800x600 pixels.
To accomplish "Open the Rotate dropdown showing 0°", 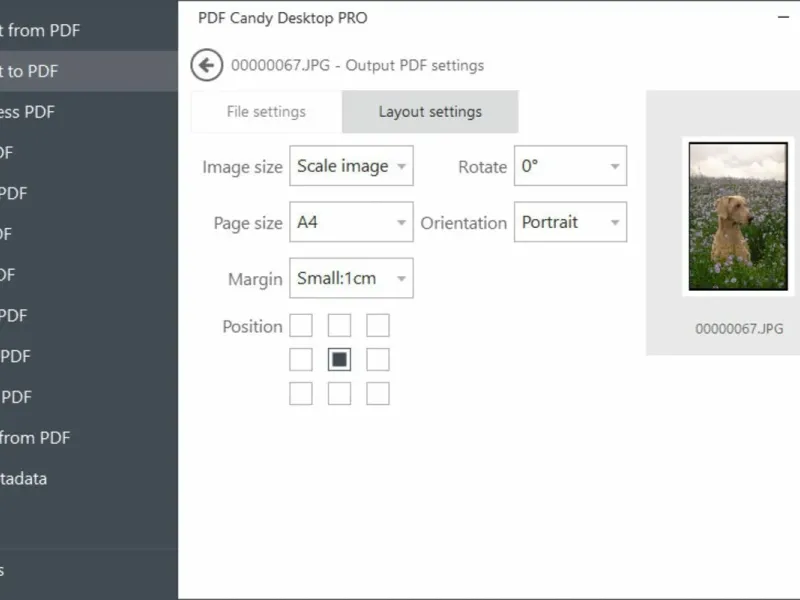I will (570, 166).
